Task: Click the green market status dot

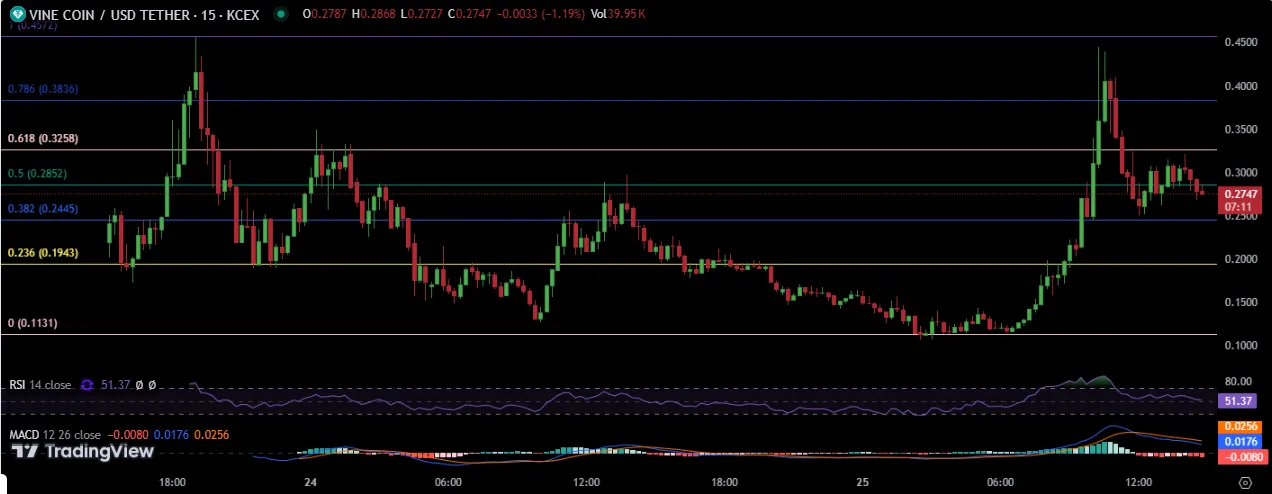Action: 281,14
